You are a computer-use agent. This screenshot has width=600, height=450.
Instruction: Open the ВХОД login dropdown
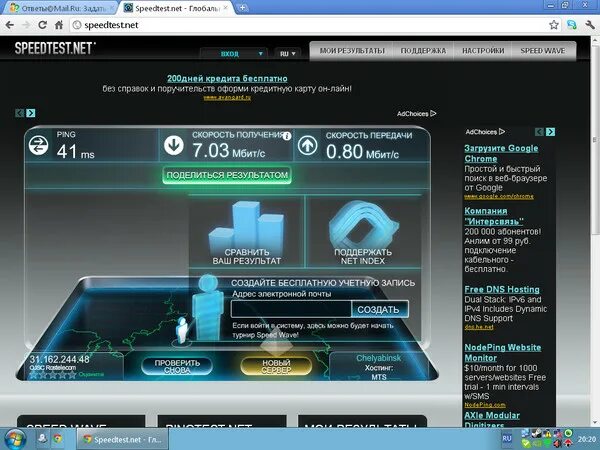(x=234, y=54)
